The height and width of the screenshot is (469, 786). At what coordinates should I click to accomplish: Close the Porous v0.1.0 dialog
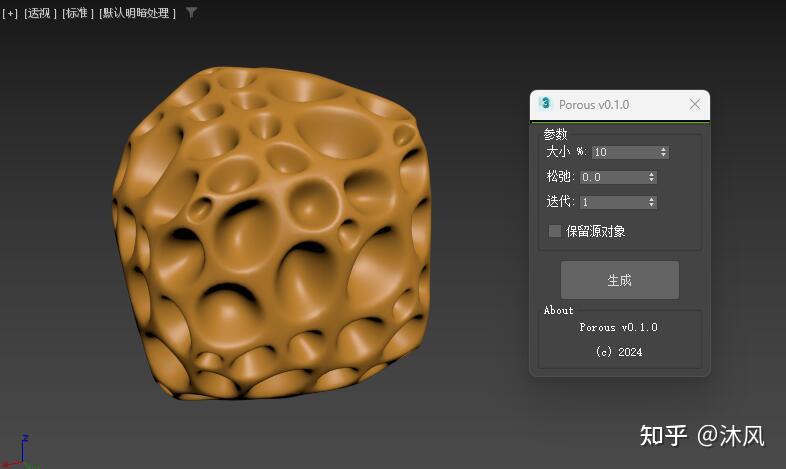pyautogui.click(x=694, y=104)
